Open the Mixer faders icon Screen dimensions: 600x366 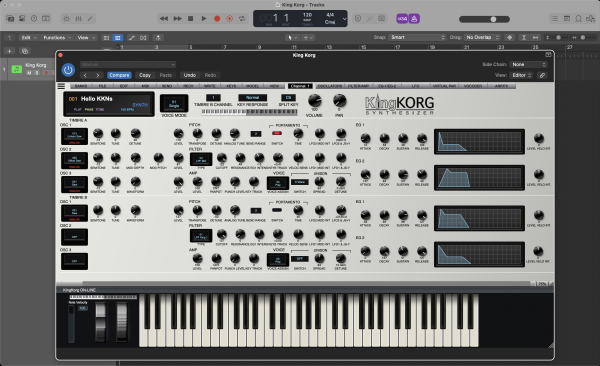coord(78,18)
